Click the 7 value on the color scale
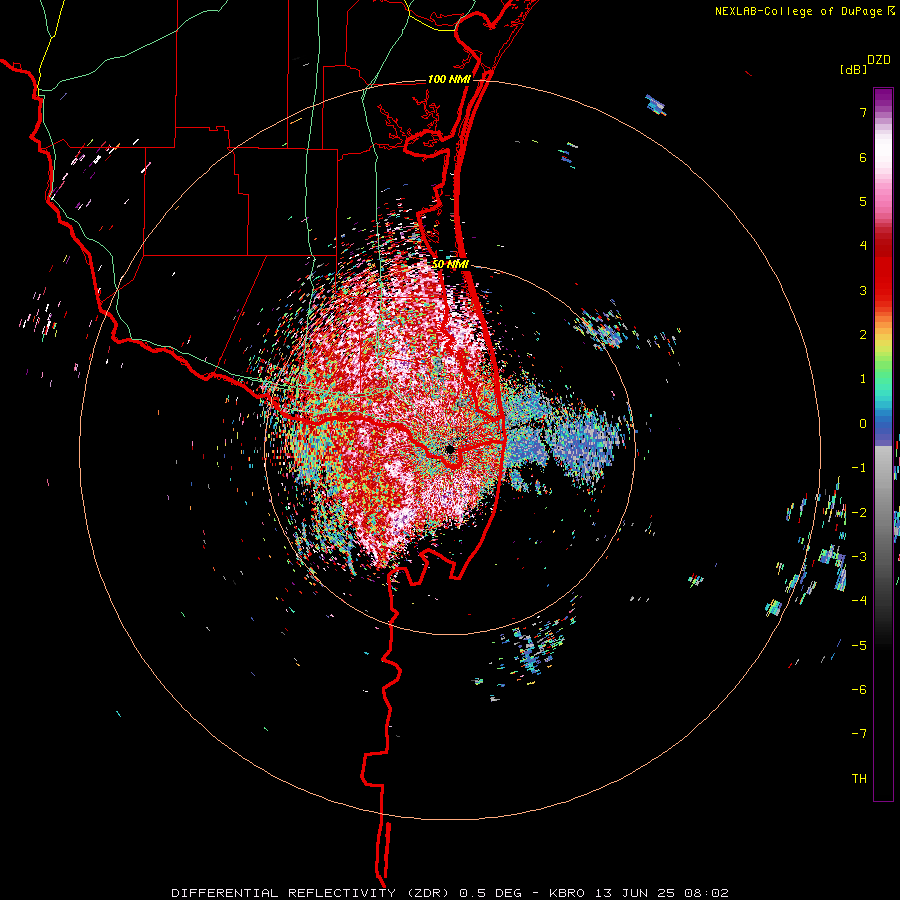Image resolution: width=900 pixels, height=900 pixels. [x=863, y=112]
